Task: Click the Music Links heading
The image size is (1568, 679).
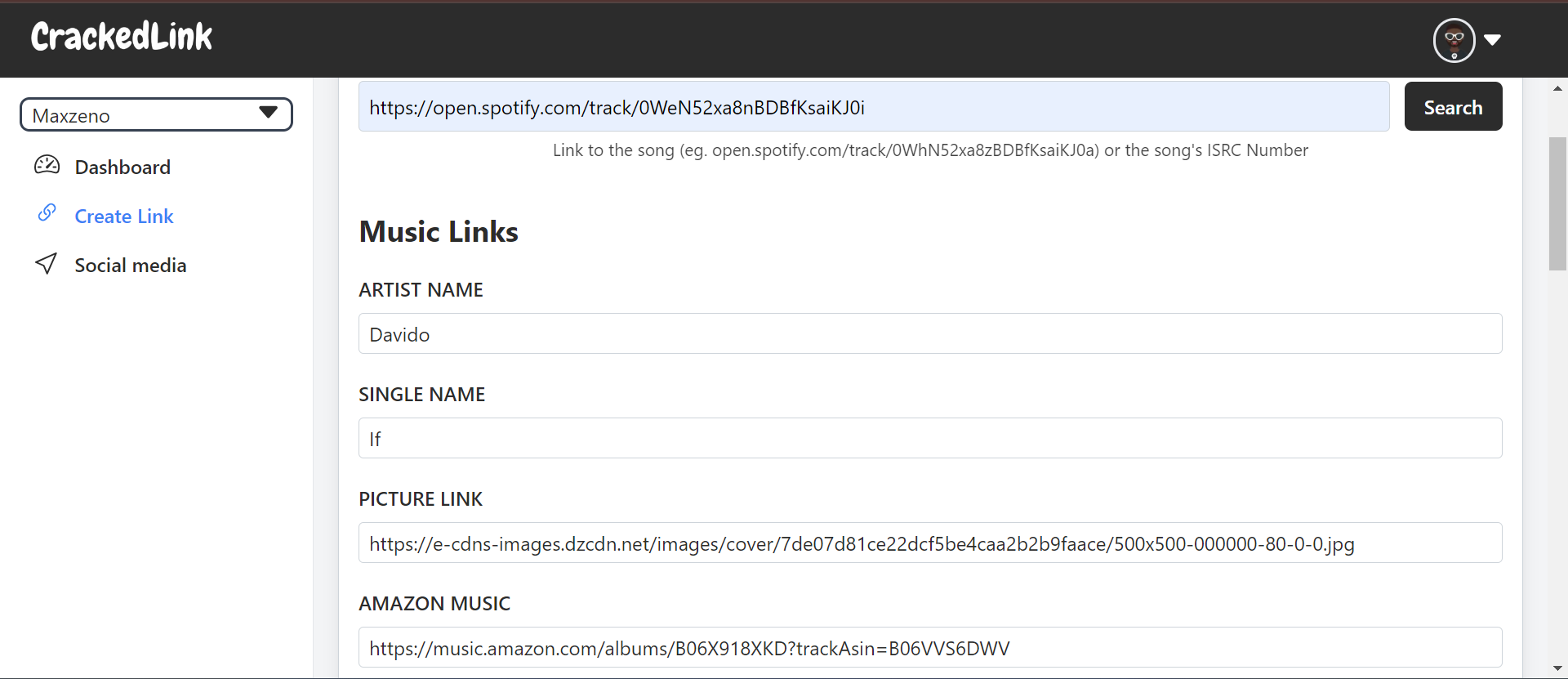Action: tap(439, 232)
